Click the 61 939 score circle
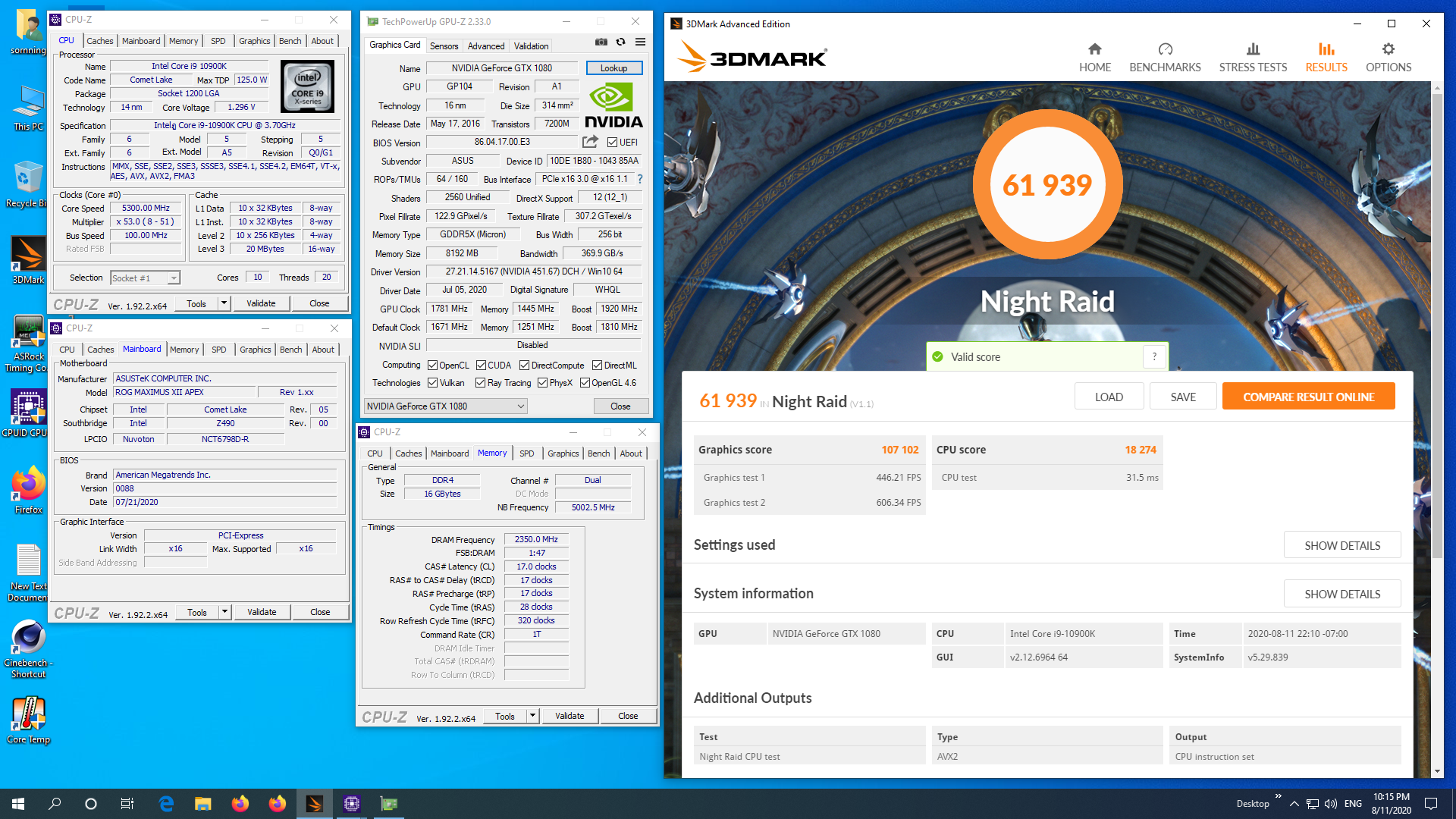 (x=1047, y=184)
